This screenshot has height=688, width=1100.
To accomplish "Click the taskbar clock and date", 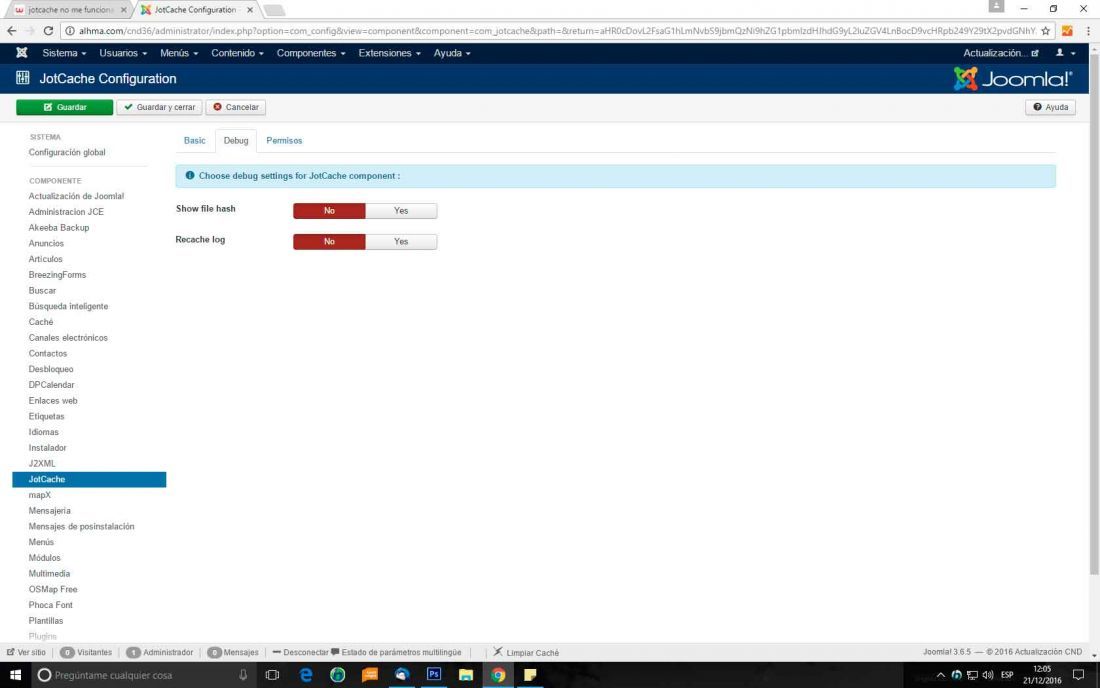I will click(x=1042, y=675).
